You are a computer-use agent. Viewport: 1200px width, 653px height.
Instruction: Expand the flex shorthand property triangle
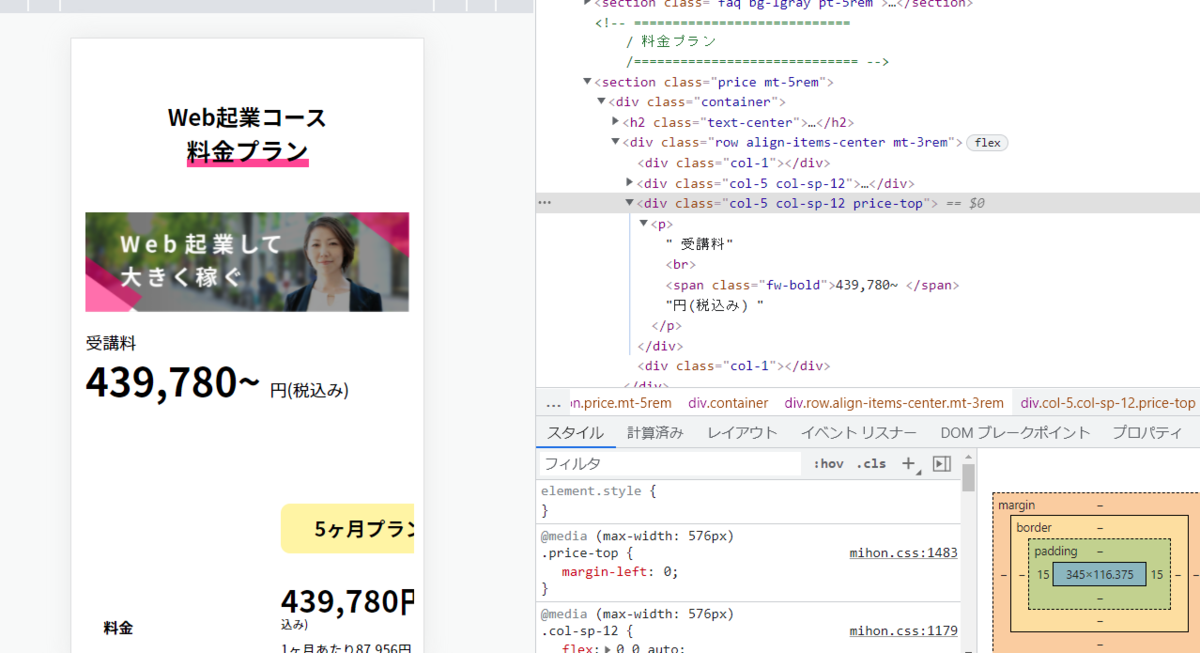point(609,649)
